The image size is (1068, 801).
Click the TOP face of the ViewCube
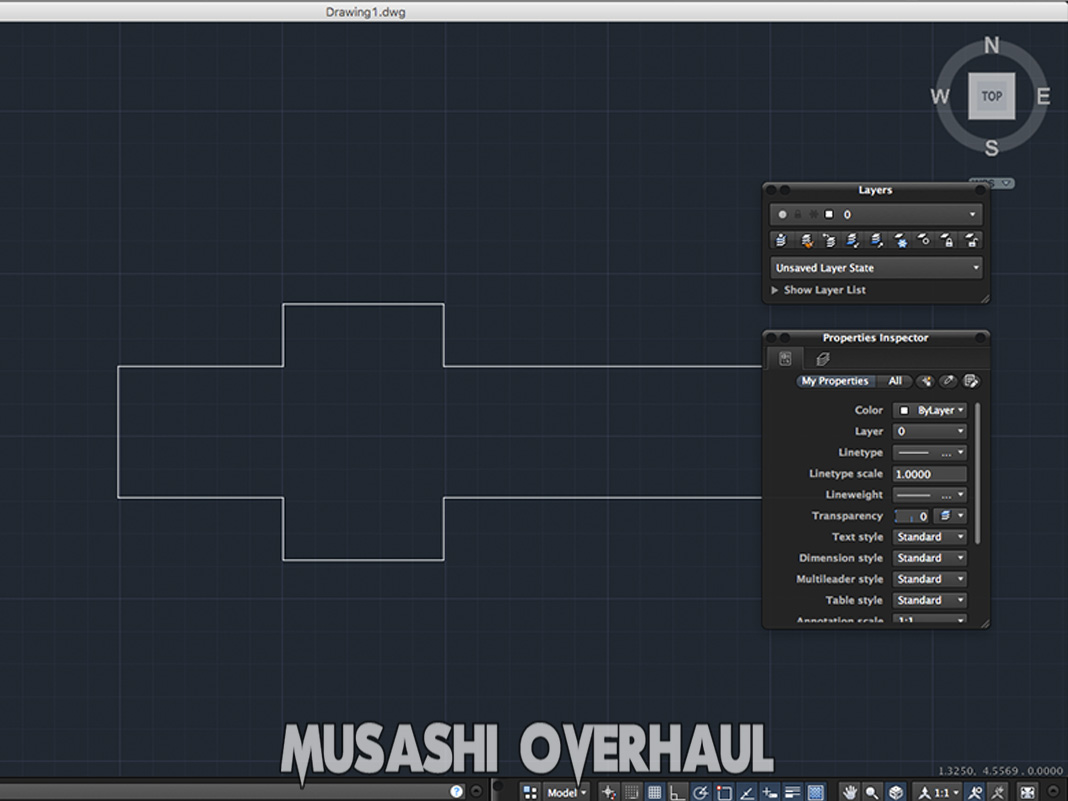(992, 96)
